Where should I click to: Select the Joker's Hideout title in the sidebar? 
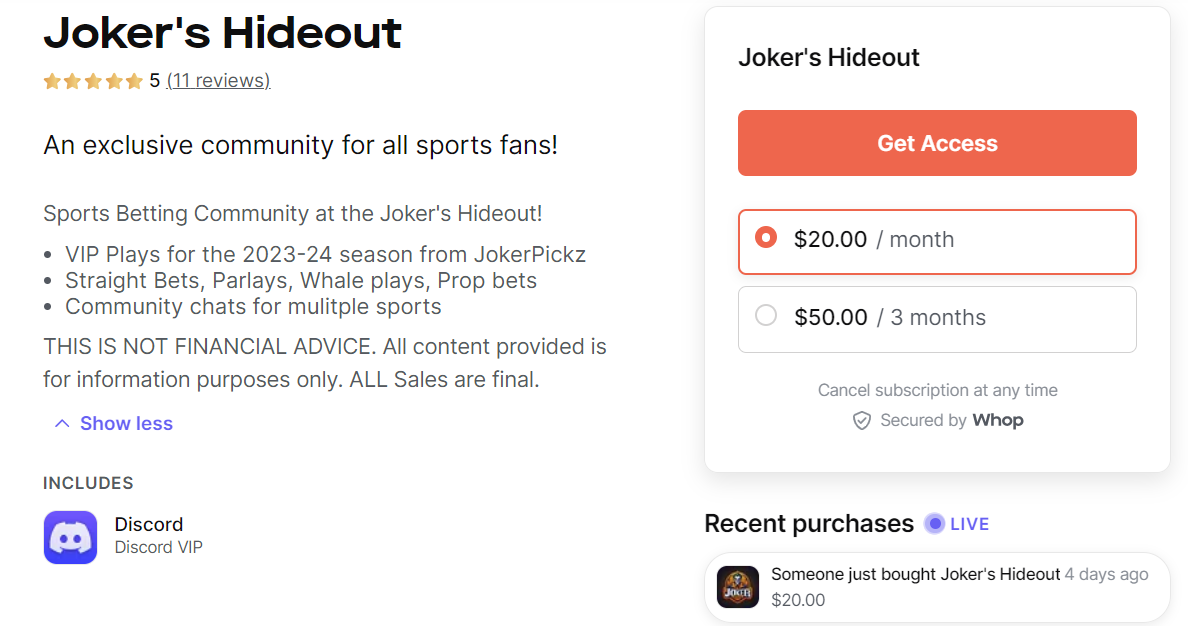(829, 57)
